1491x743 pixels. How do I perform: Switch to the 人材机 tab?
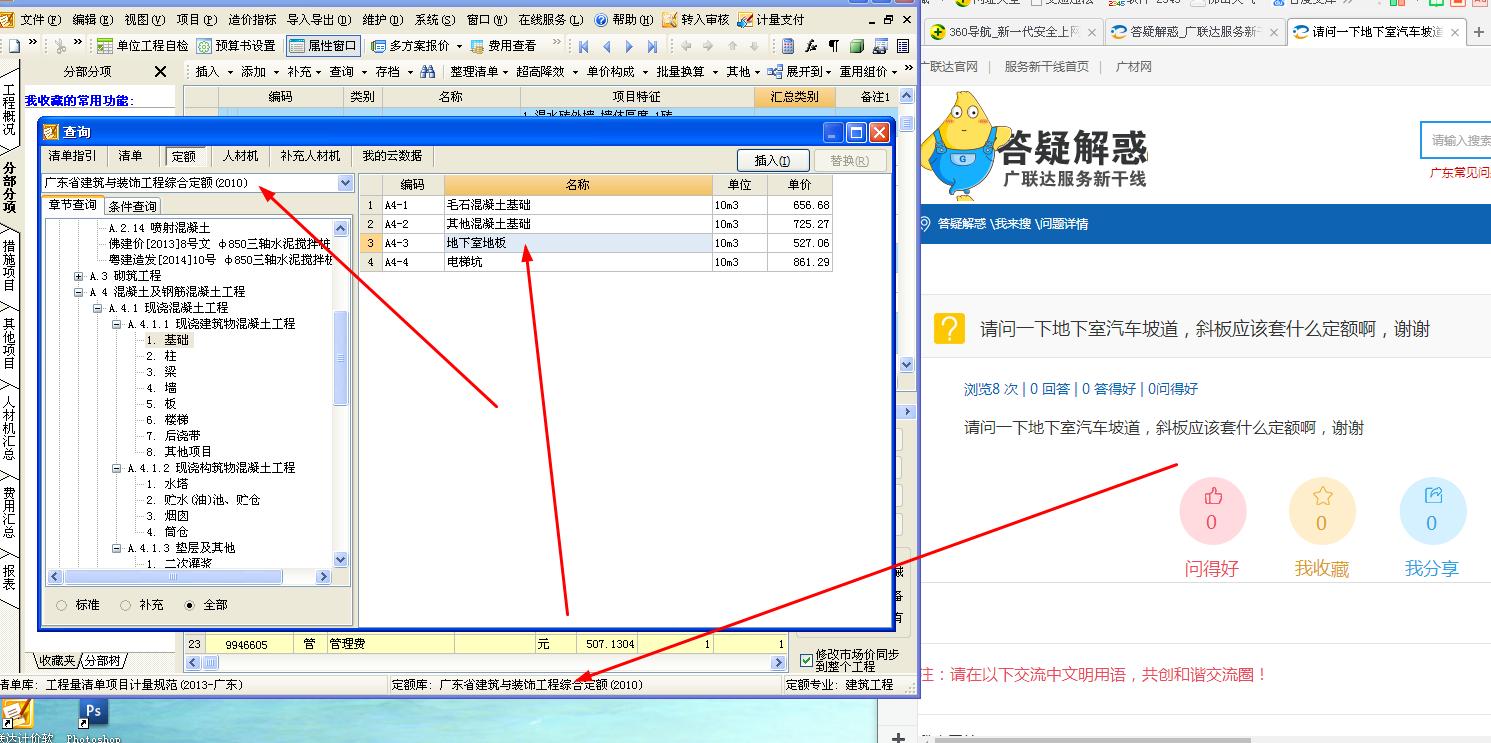coord(240,156)
